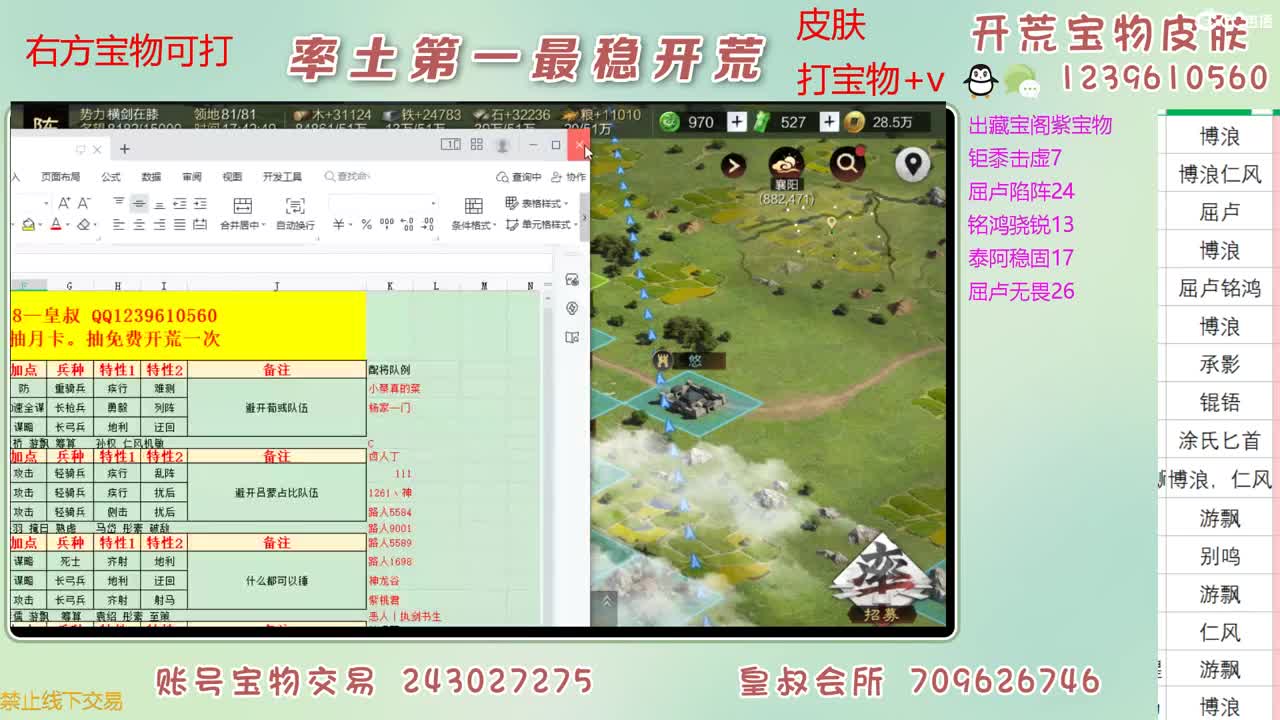1280x720 pixels.
Task: Decrease decimal places
Action: pyautogui.click(x=428, y=225)
